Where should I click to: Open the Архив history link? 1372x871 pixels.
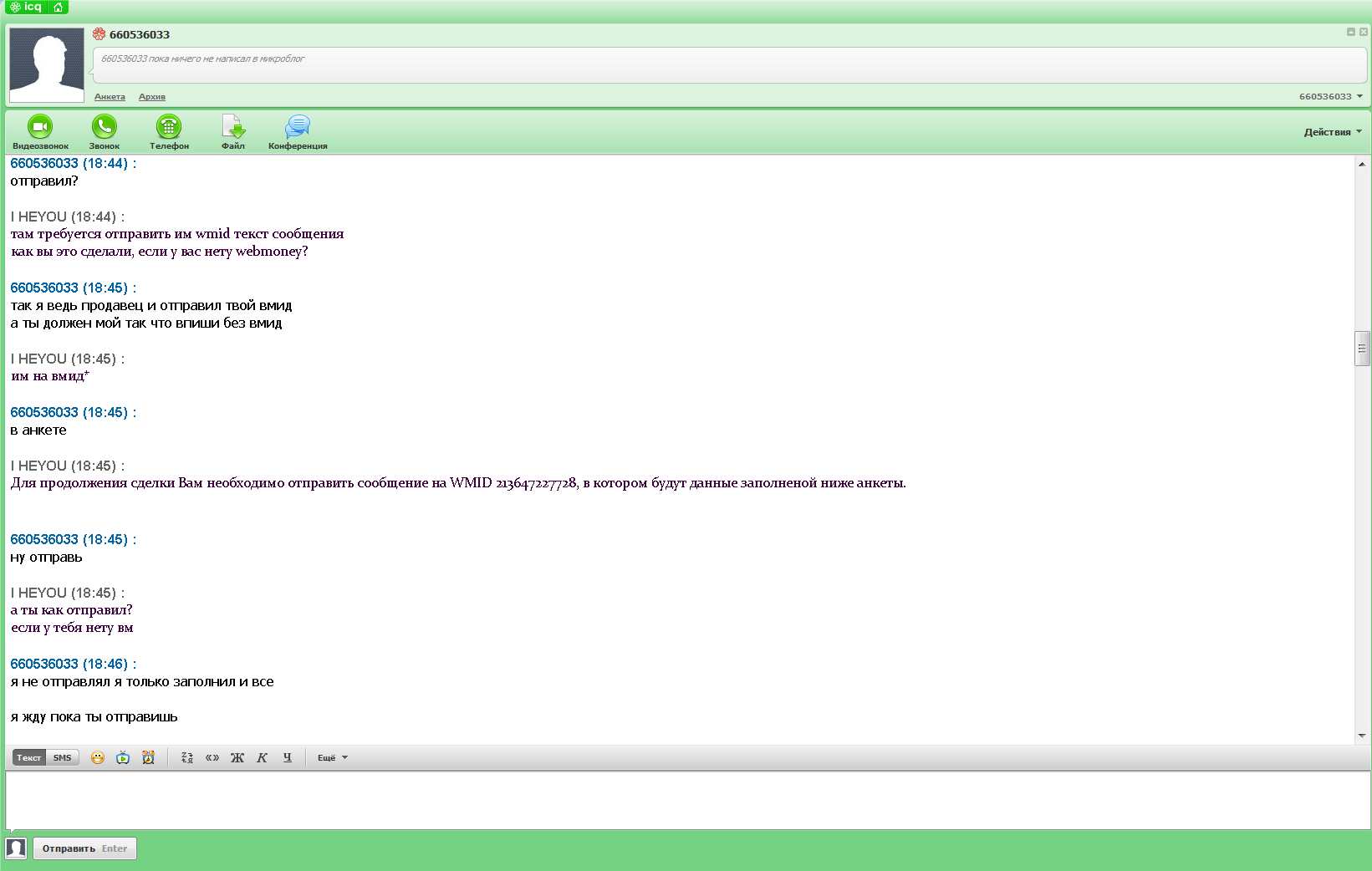(x=152, y=97)
